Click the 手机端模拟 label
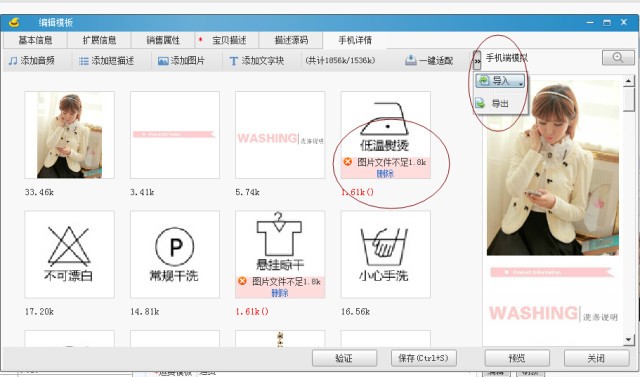The height and width of the screenshot is (377, 640). click(x=507, y=58)
